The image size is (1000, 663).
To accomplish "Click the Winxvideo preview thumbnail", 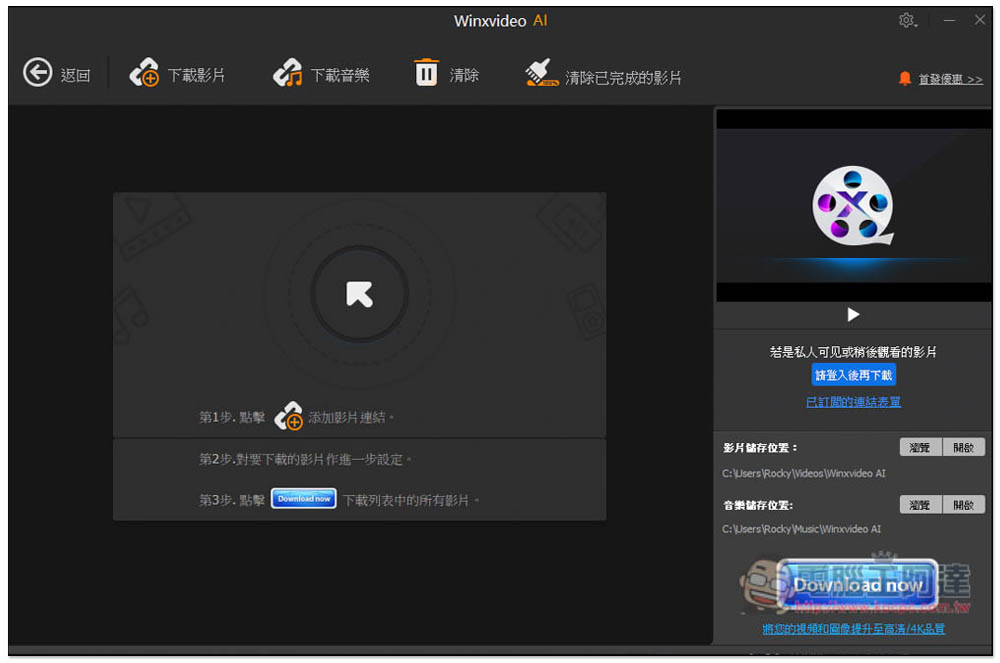I will [x=853, y=205].
